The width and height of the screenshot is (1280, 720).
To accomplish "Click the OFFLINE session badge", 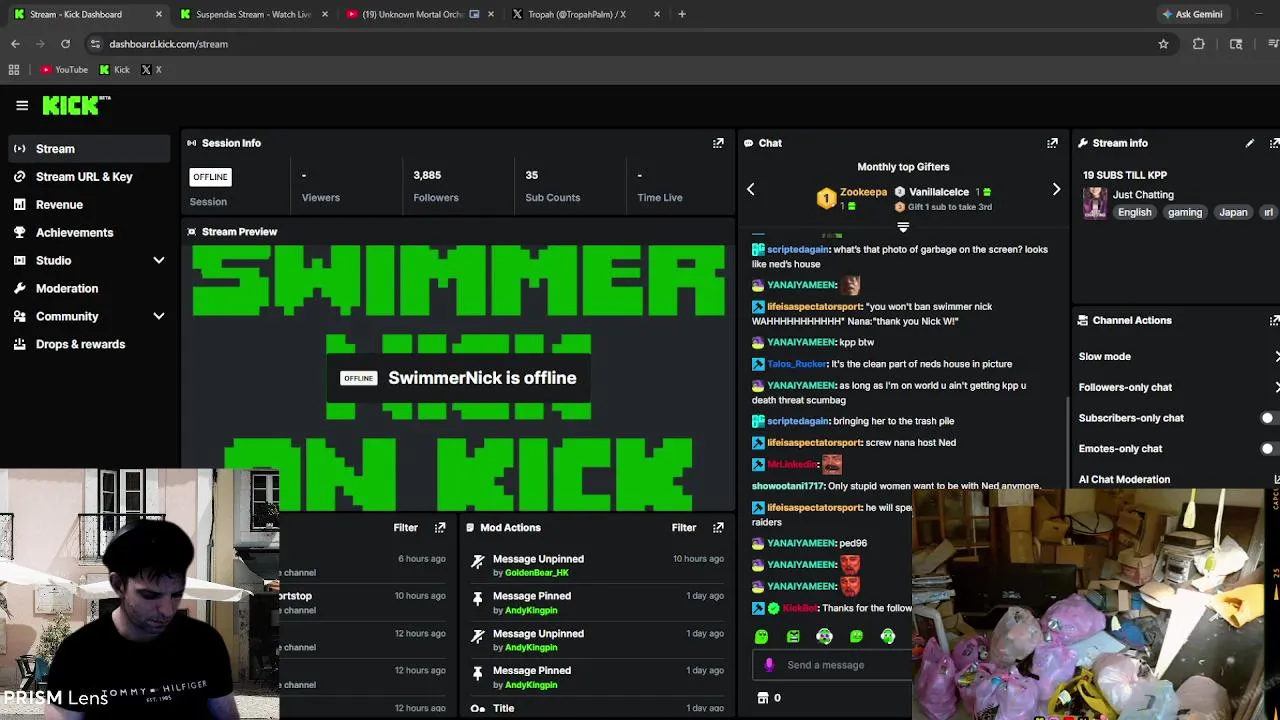I will (210, 177).
